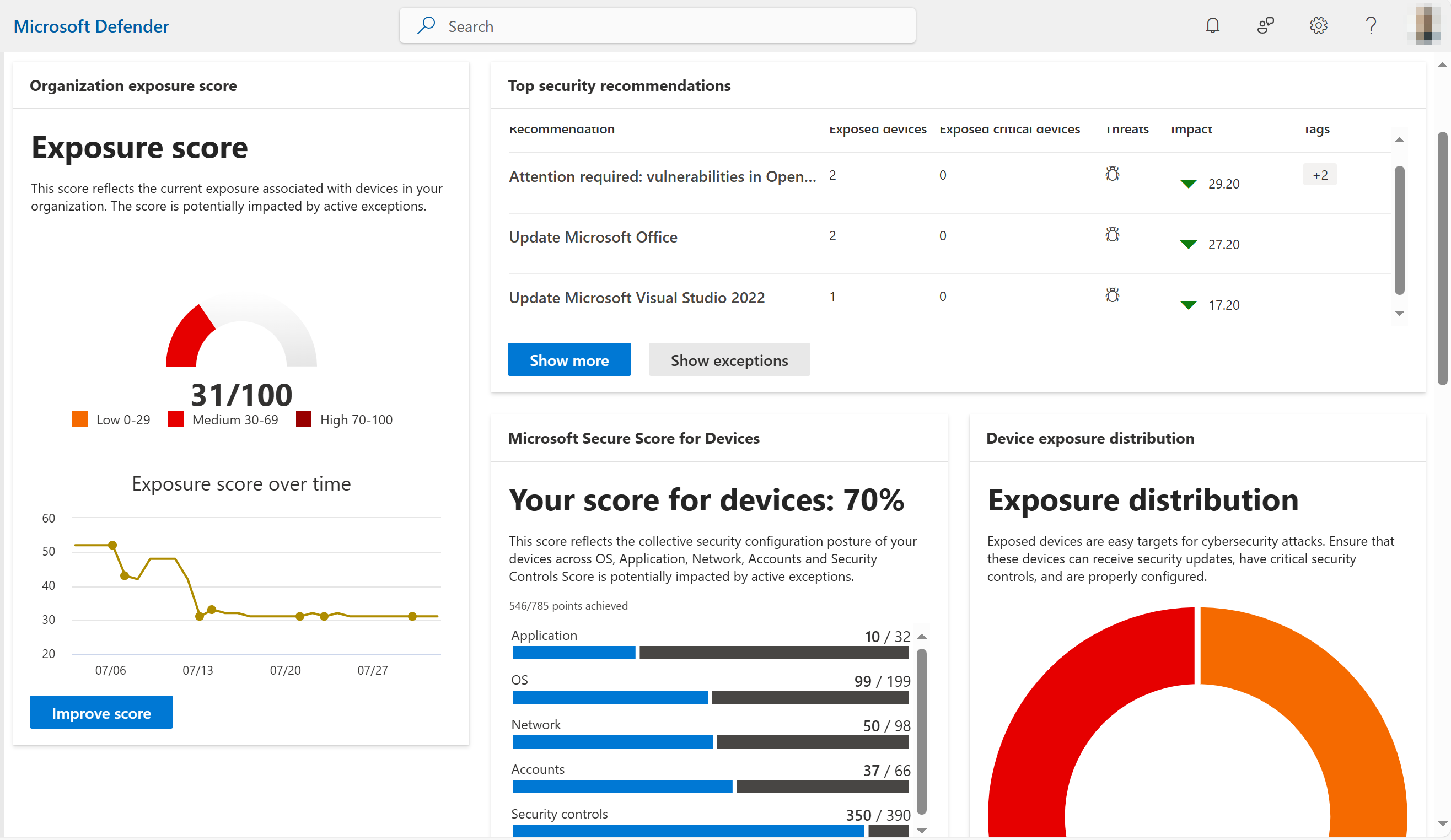Click the Improve score button
This screenshot has width=1451, height=840.
pos(101,713)
